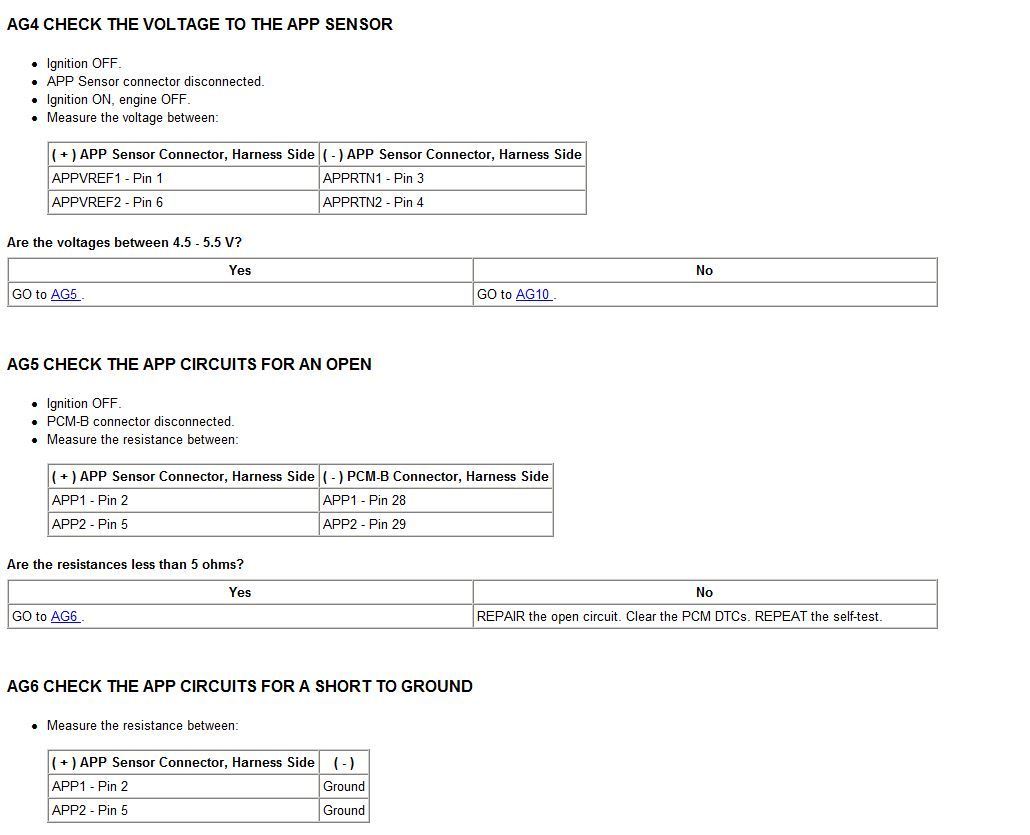Click the APP1 - Pin 28 cell
The image size is (1030, 835).
click(364, 500)
